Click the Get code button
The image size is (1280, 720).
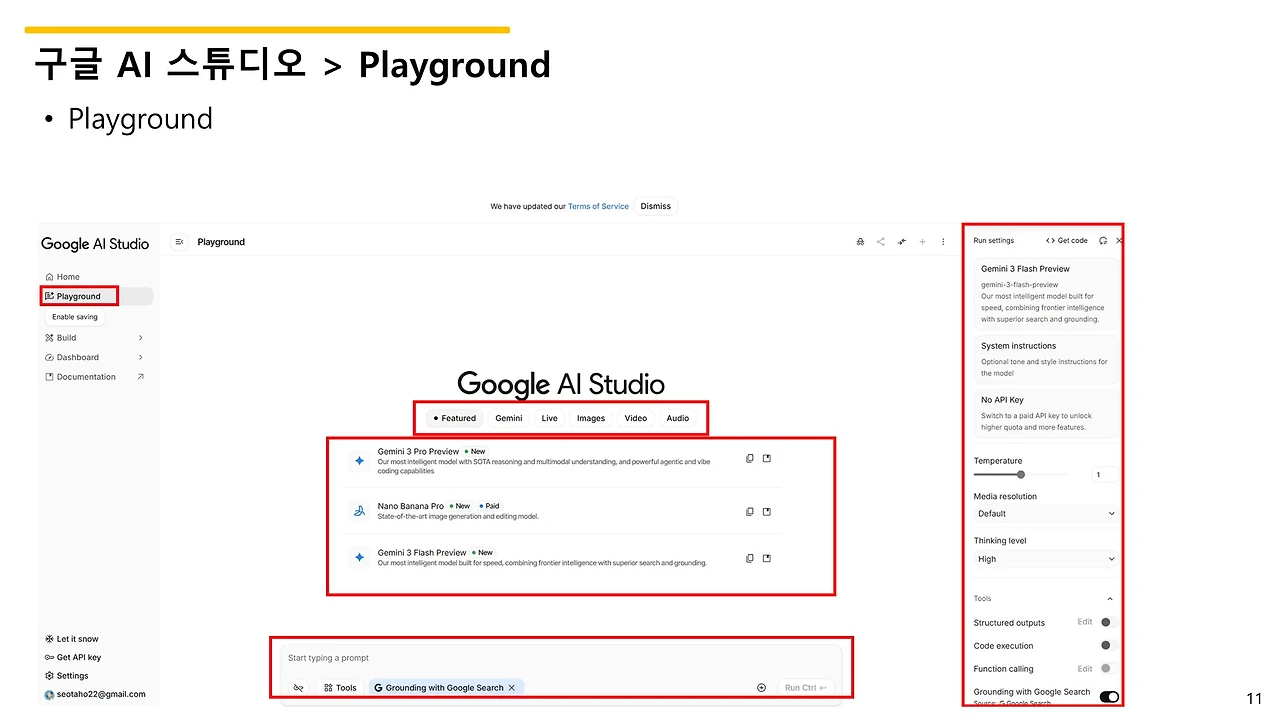1067,241
